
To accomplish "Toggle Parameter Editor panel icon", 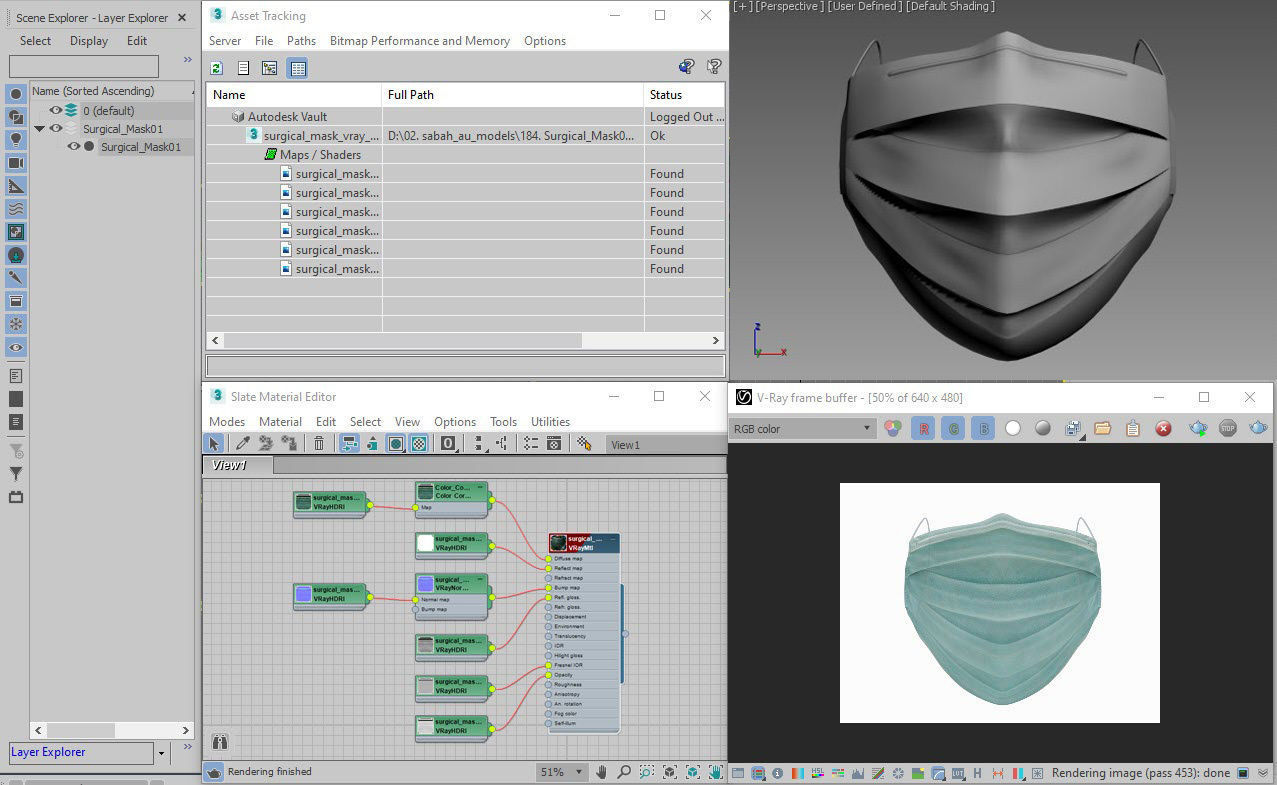I will tap(554, 443).
